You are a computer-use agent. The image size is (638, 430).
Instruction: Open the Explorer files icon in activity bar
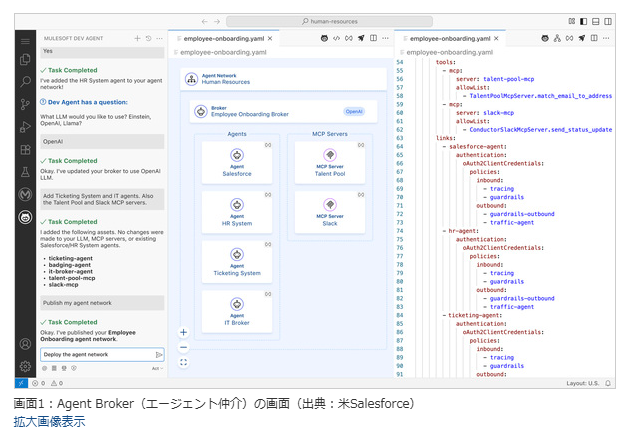click(x=25, y=59)
